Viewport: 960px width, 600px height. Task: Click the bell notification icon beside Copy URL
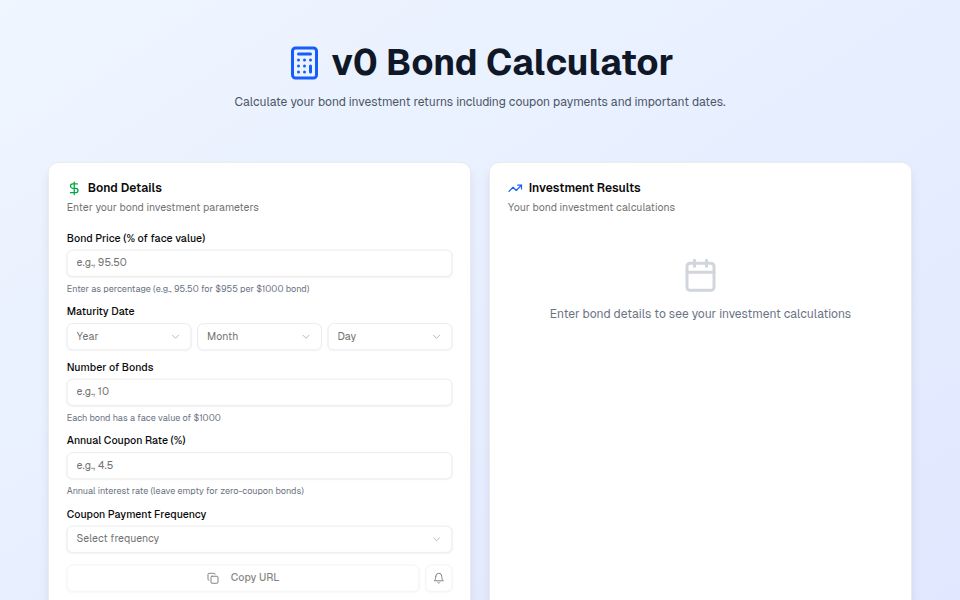(x=438, y=577)
